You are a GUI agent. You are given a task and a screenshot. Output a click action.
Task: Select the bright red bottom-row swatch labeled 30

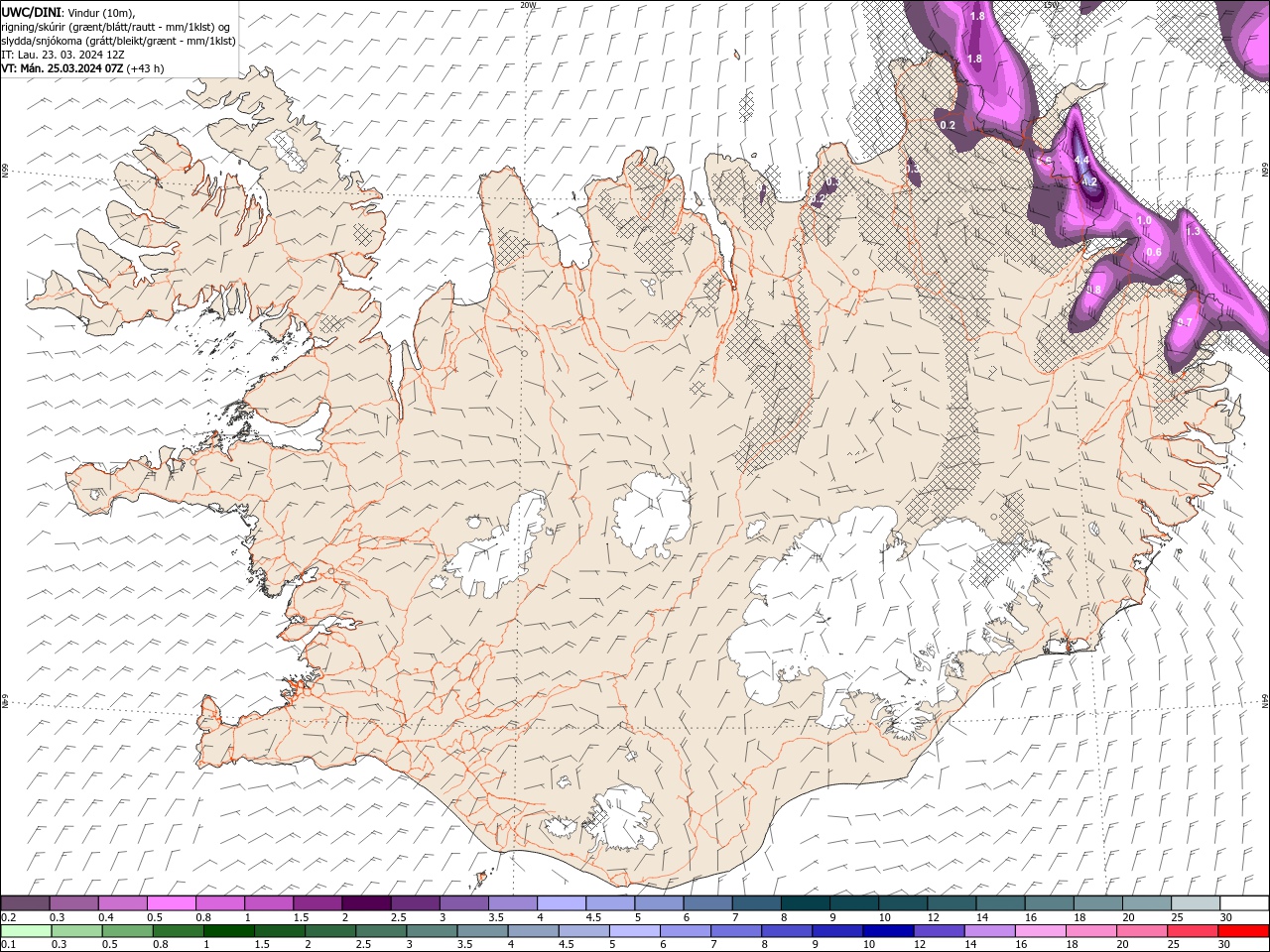click(1243, 931)
